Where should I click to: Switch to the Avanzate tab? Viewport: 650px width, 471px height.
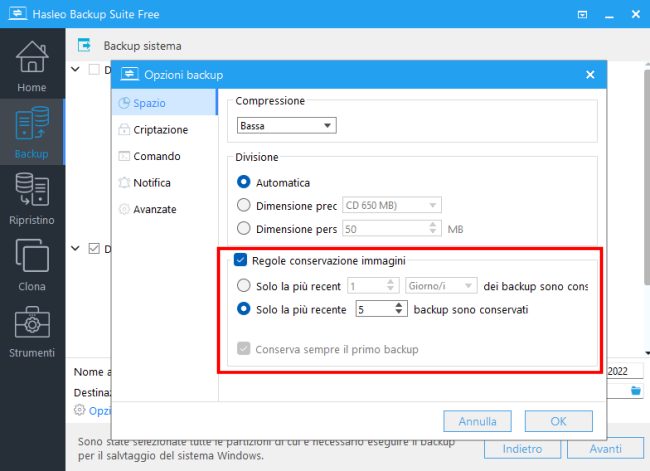165,209
